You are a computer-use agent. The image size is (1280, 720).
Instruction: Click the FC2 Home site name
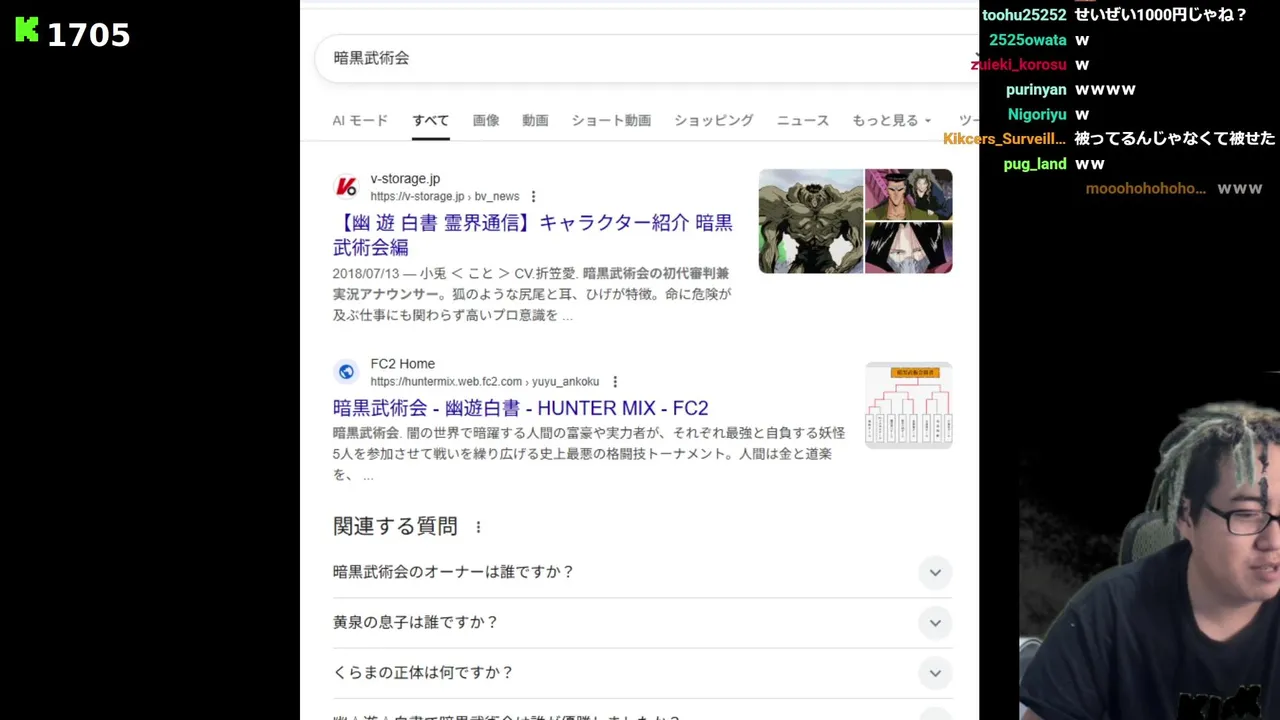[x=403, y=364]
